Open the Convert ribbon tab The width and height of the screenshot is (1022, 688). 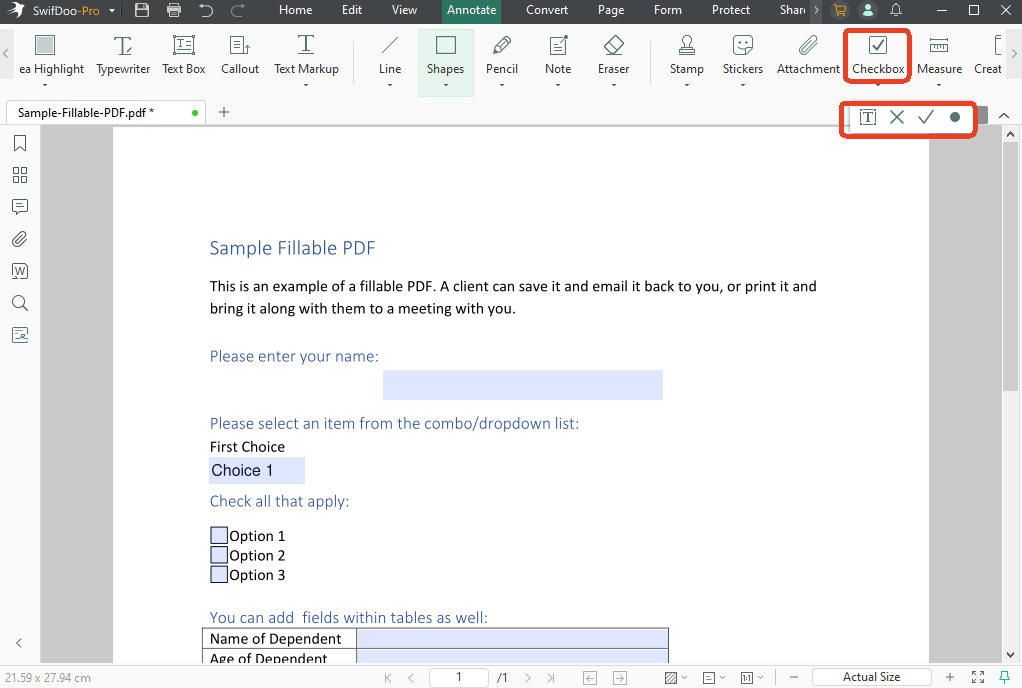tap(547, 10)
